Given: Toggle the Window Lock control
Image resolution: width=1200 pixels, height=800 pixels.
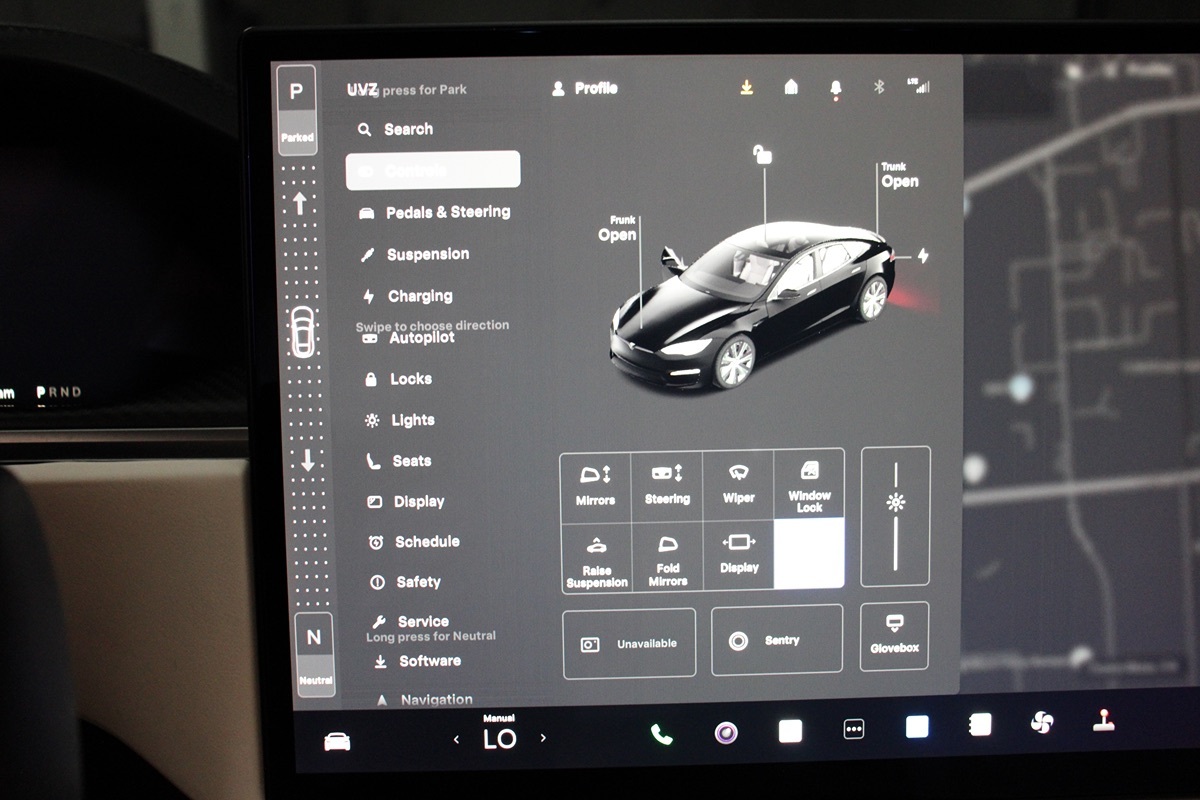Looking at the screenshot, I should click(x=809, y=485).
